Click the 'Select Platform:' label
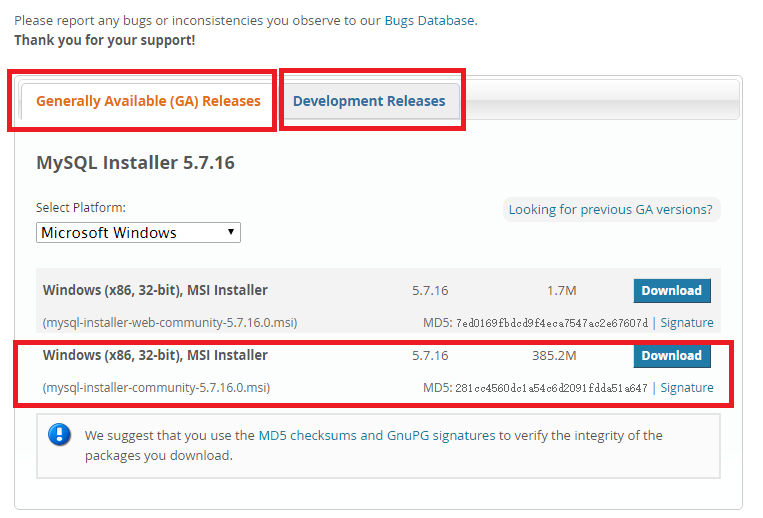763x518 pixels. click(x=81, y=208)
